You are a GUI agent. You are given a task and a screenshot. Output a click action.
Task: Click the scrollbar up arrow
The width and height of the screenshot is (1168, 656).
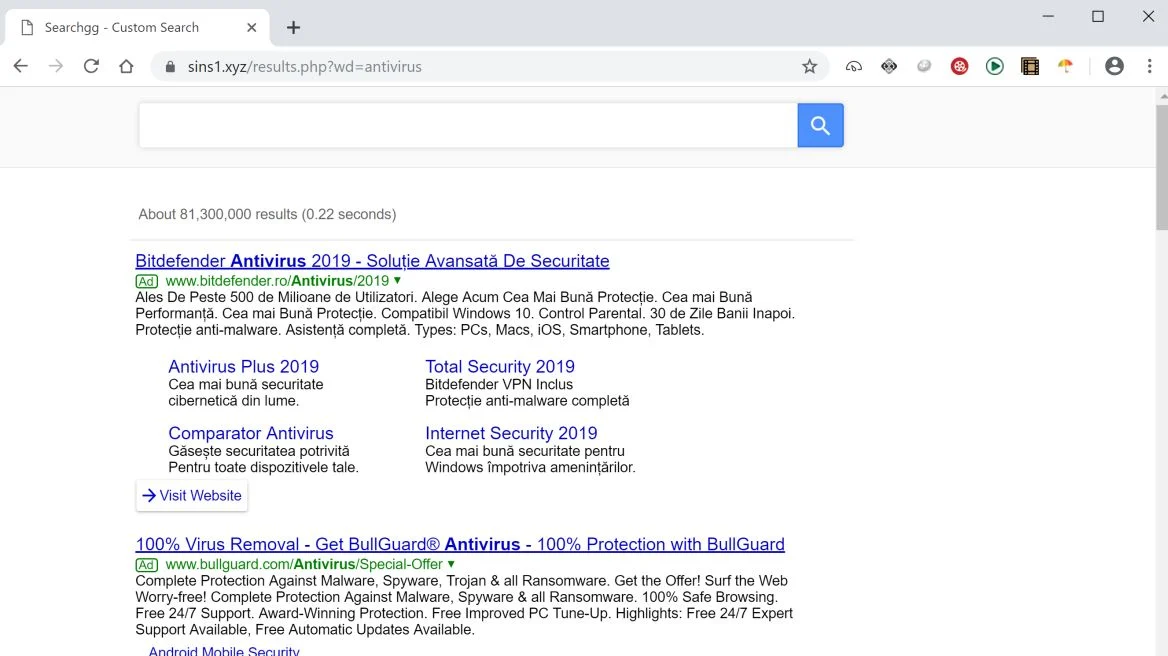1163,96
